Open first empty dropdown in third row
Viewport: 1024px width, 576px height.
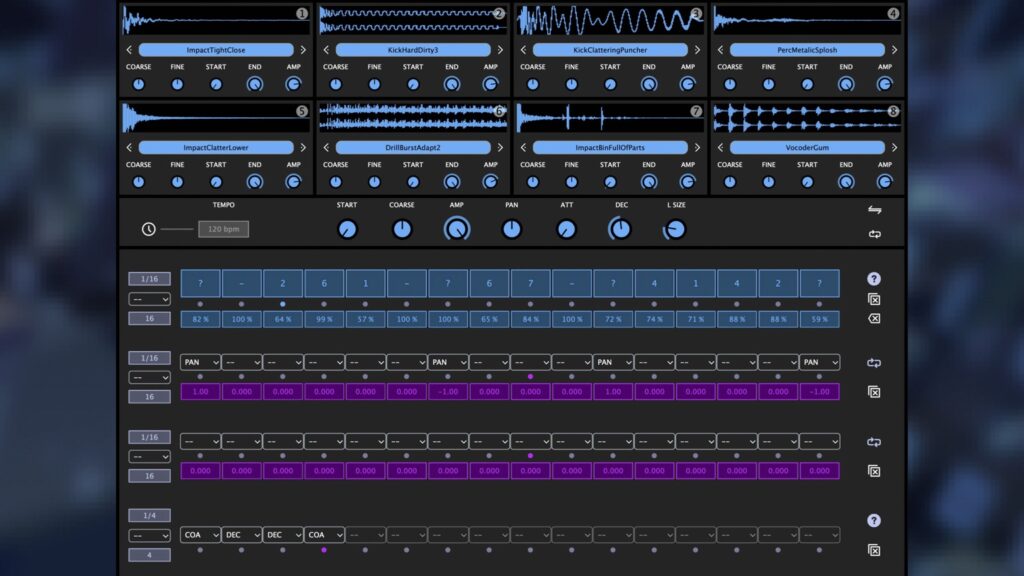click(200, 442)
